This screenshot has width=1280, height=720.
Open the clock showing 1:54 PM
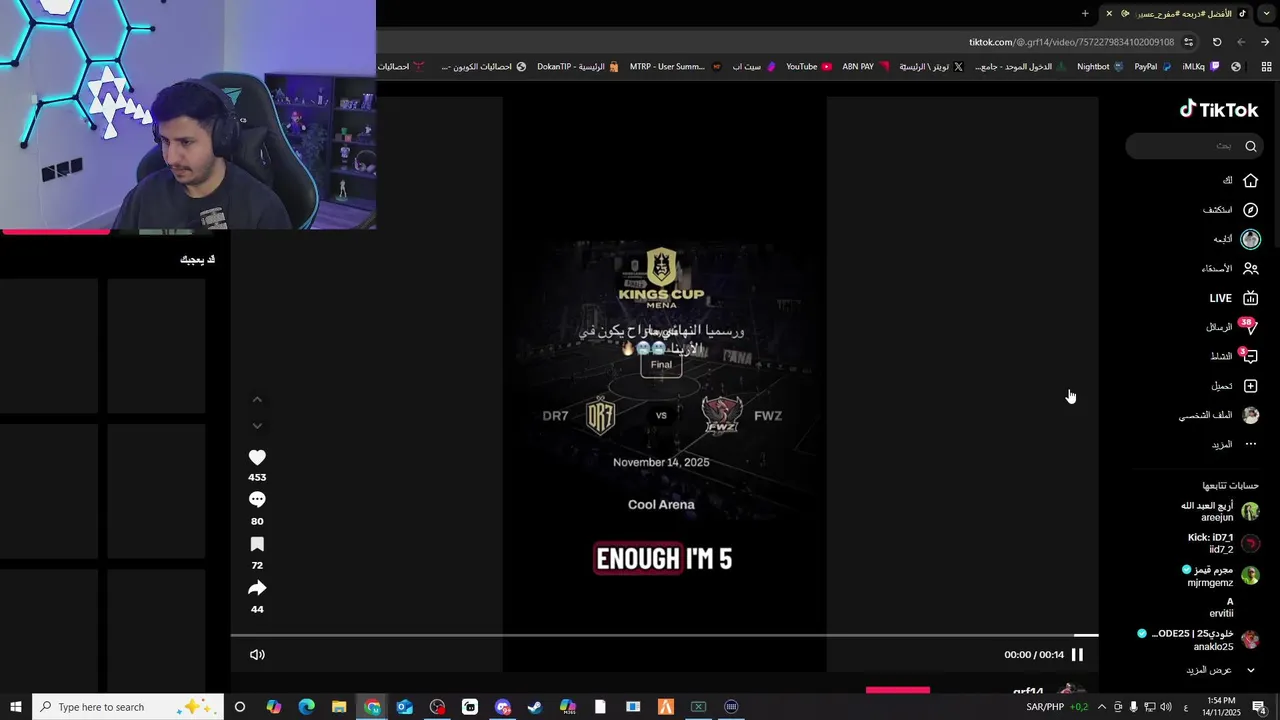pos(1220,707)
